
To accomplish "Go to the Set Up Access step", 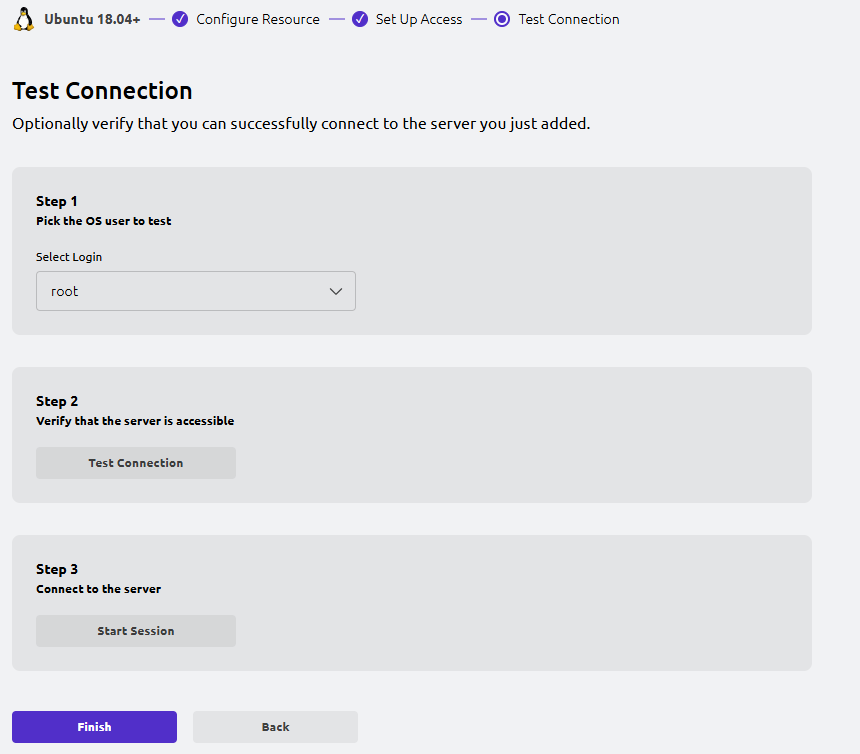I will [x=419, y=19].
